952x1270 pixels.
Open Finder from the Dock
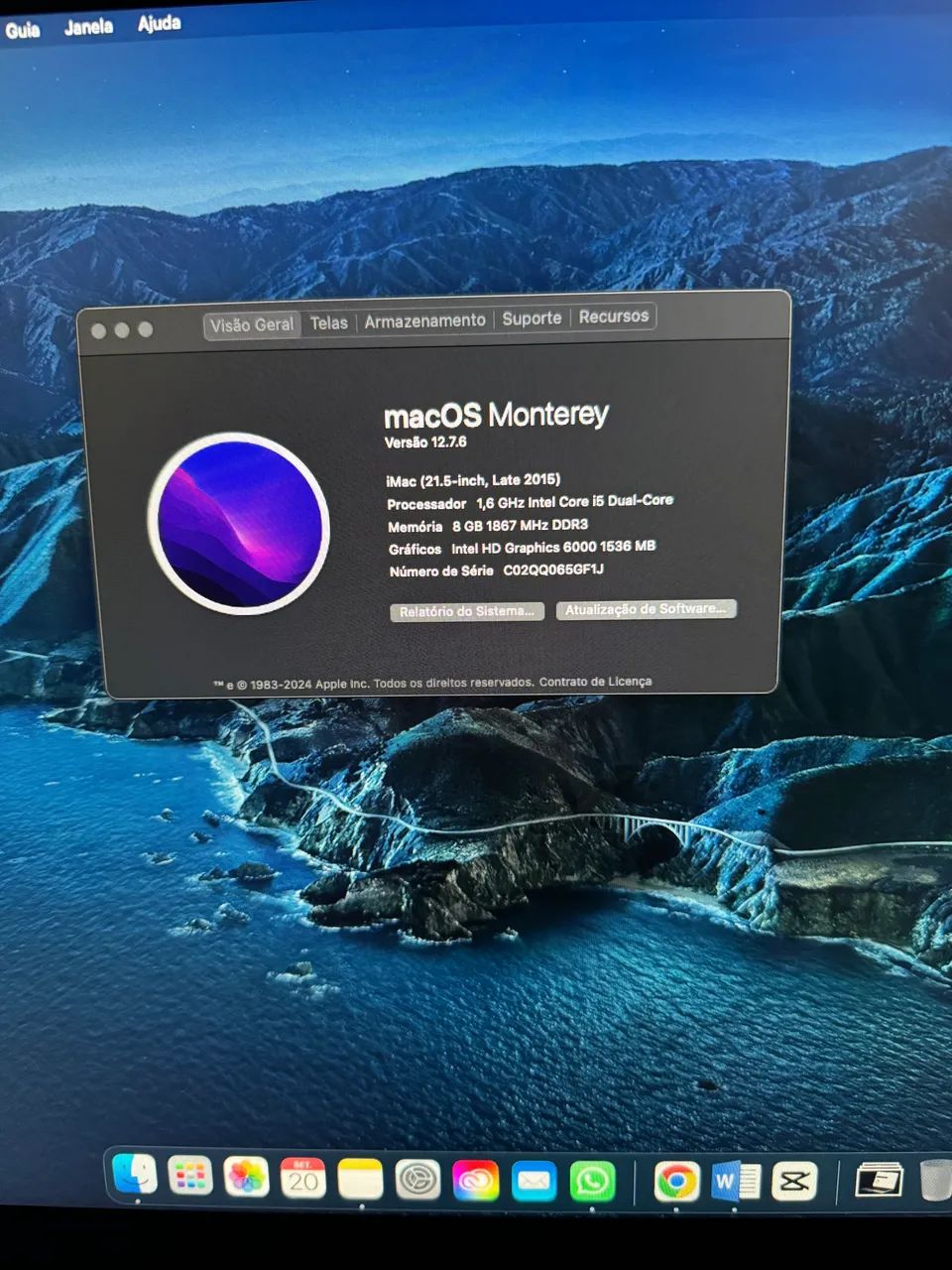click(135, 1176)
